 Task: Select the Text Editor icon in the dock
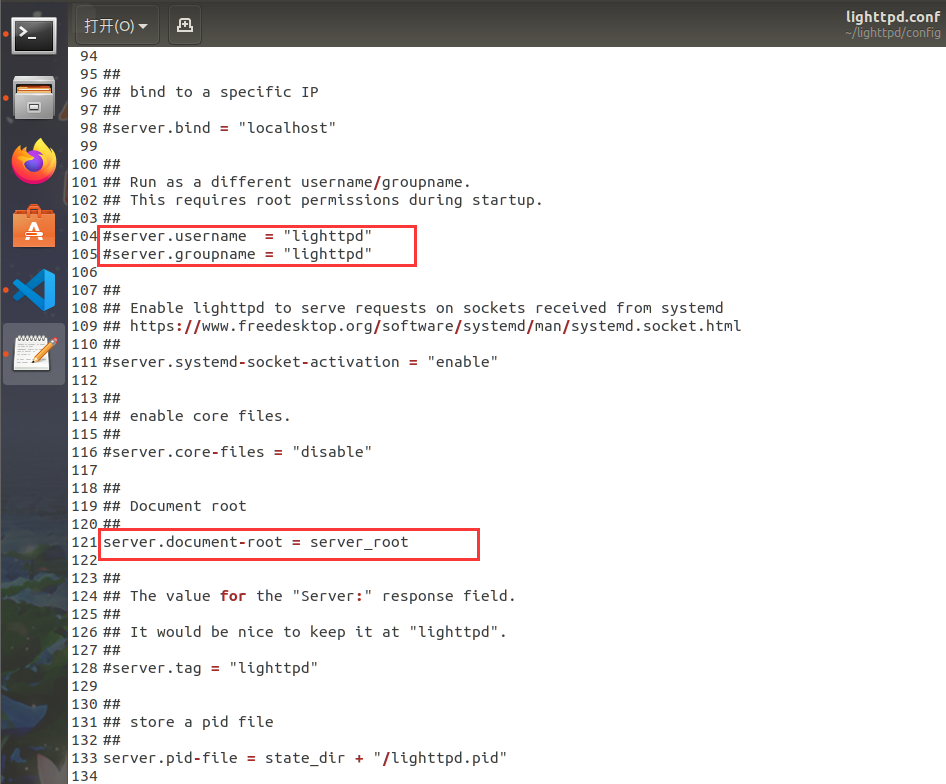tap(33, 353)
